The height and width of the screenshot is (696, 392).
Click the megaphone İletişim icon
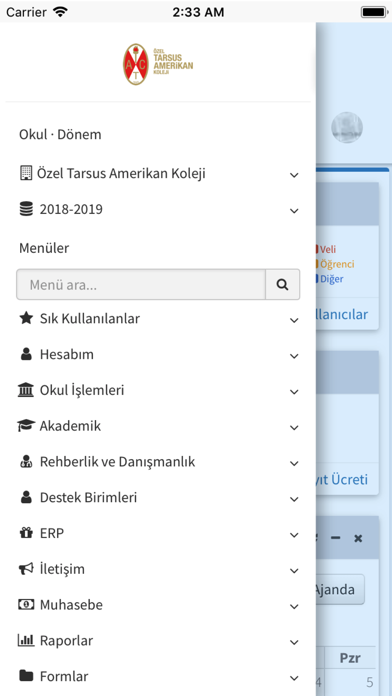point(26,569)
